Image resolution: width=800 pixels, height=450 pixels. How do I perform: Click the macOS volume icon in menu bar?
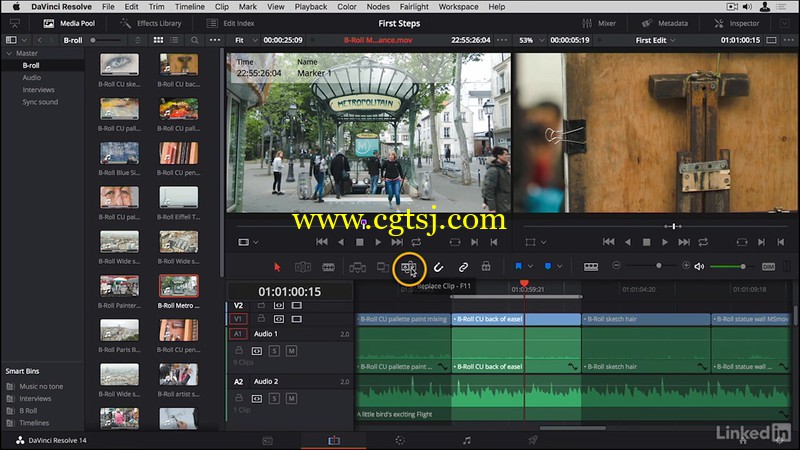pyautogui.click(x=747, y=7)
